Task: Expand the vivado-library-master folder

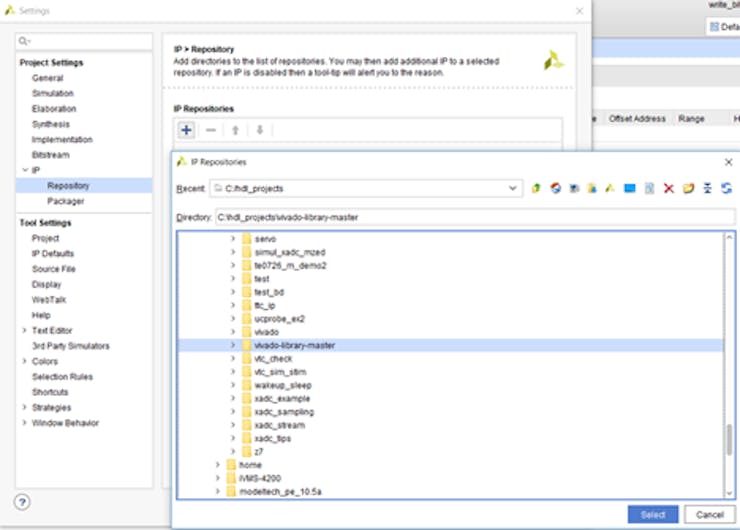Action: point(233,345)
